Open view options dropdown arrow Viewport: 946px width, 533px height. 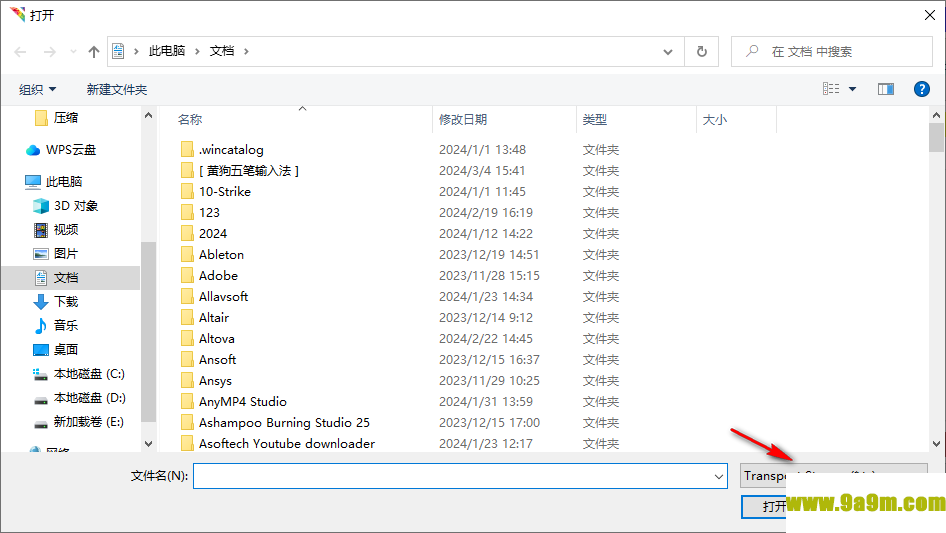point(852,89)
